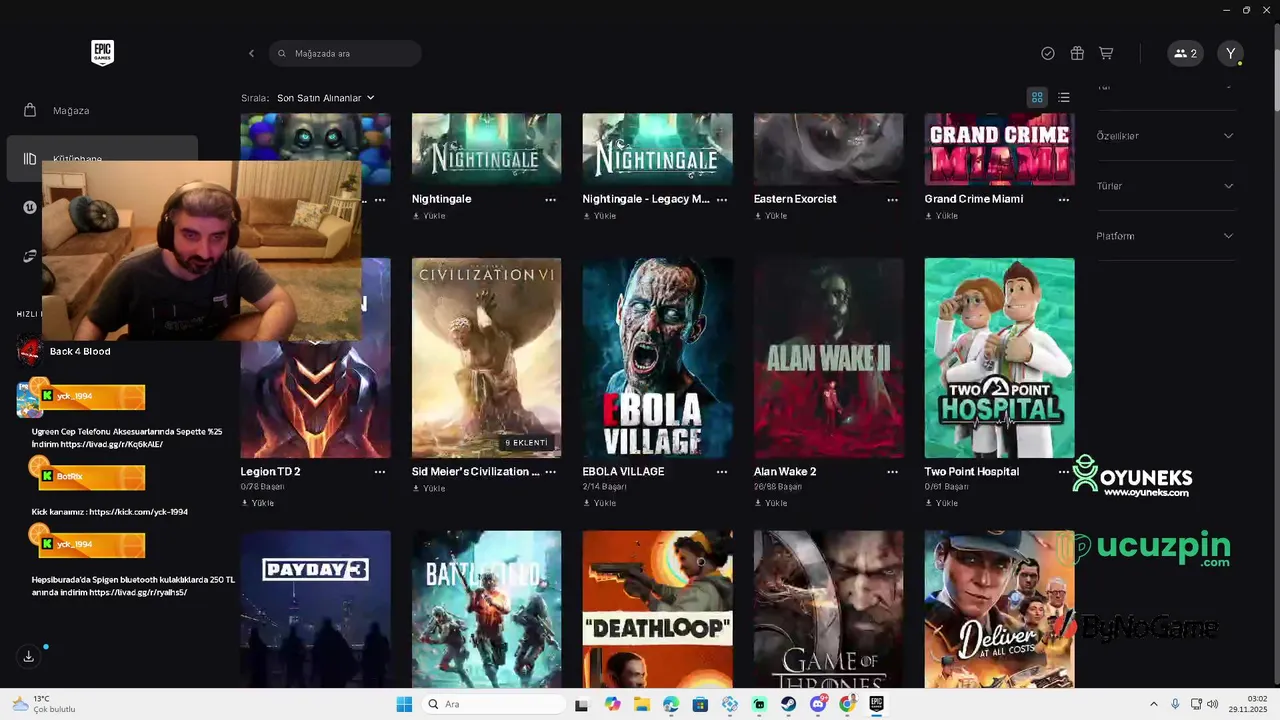
Task: Open the Deliver At All Costs cover
Action: pos(999,609)
